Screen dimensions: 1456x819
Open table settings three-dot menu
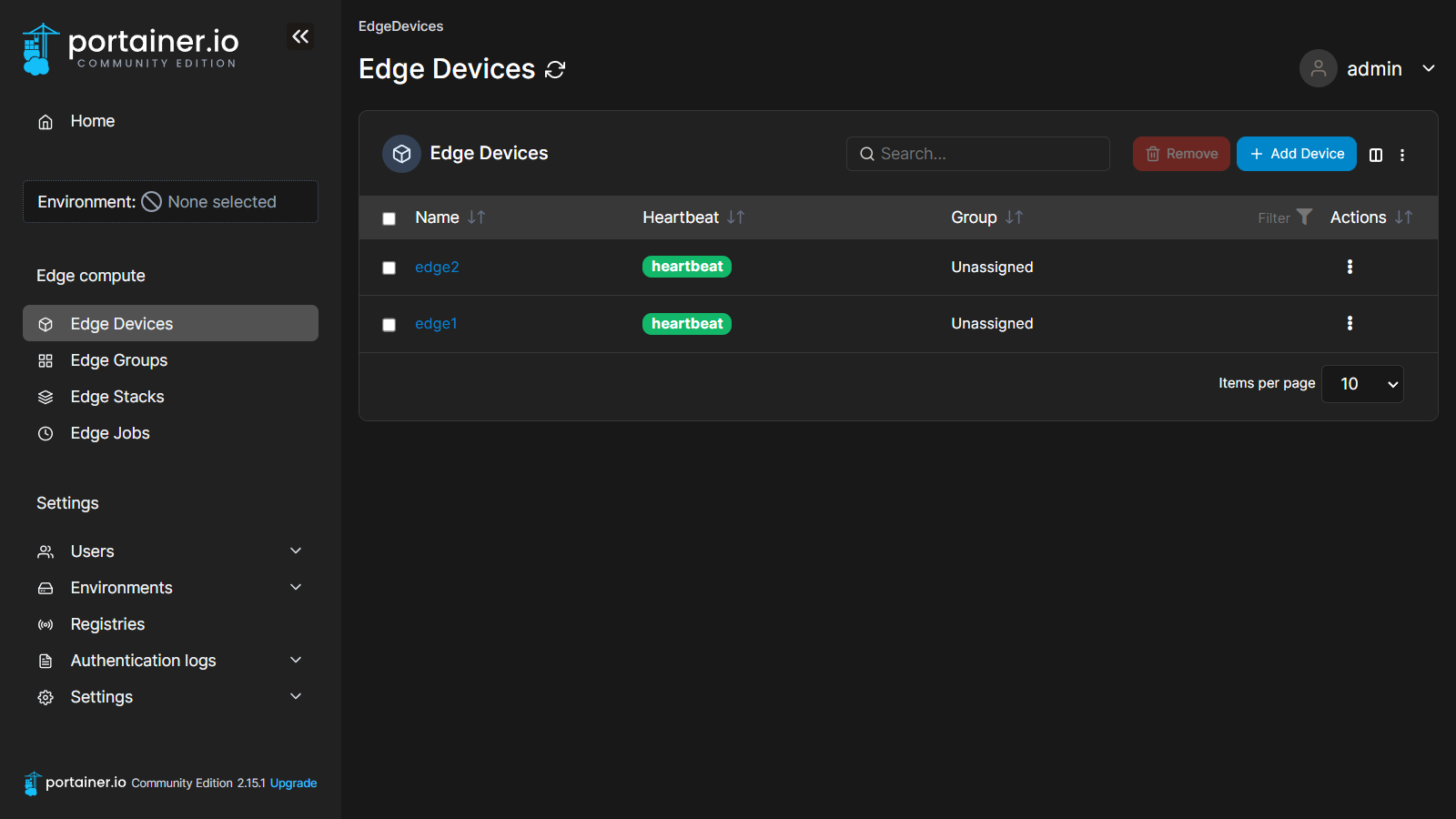(x=1402, y=155)
